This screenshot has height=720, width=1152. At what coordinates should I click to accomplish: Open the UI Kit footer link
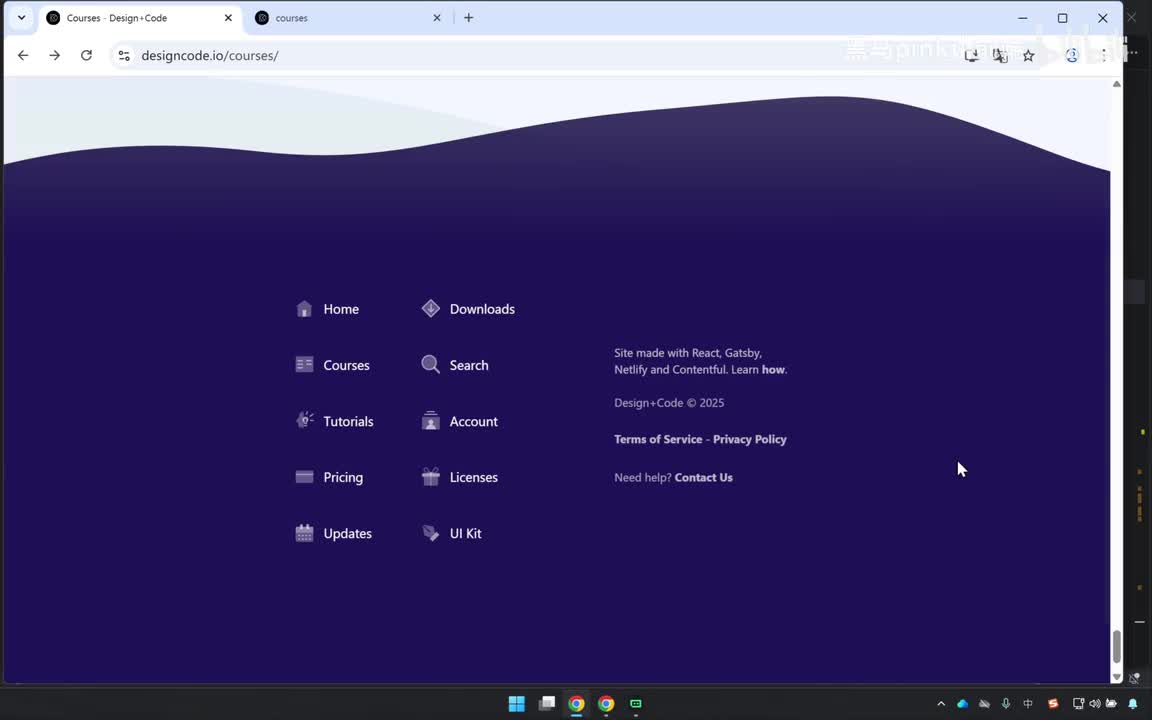(x=466, y=533)
